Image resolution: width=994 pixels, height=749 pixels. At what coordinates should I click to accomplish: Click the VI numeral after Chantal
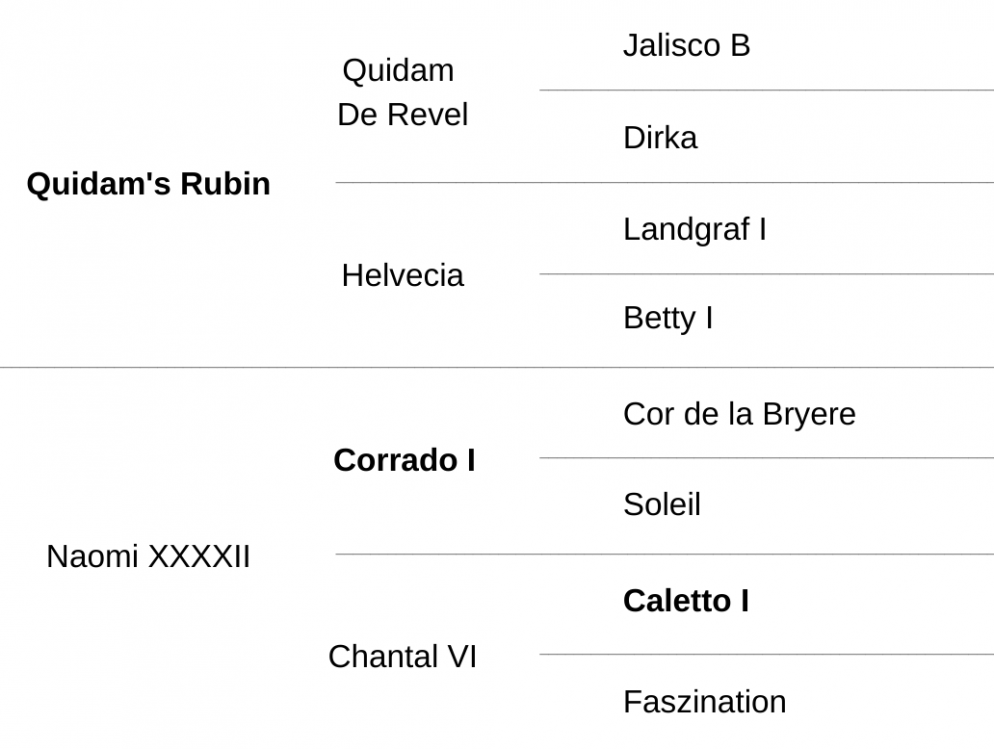coord(462,656)
